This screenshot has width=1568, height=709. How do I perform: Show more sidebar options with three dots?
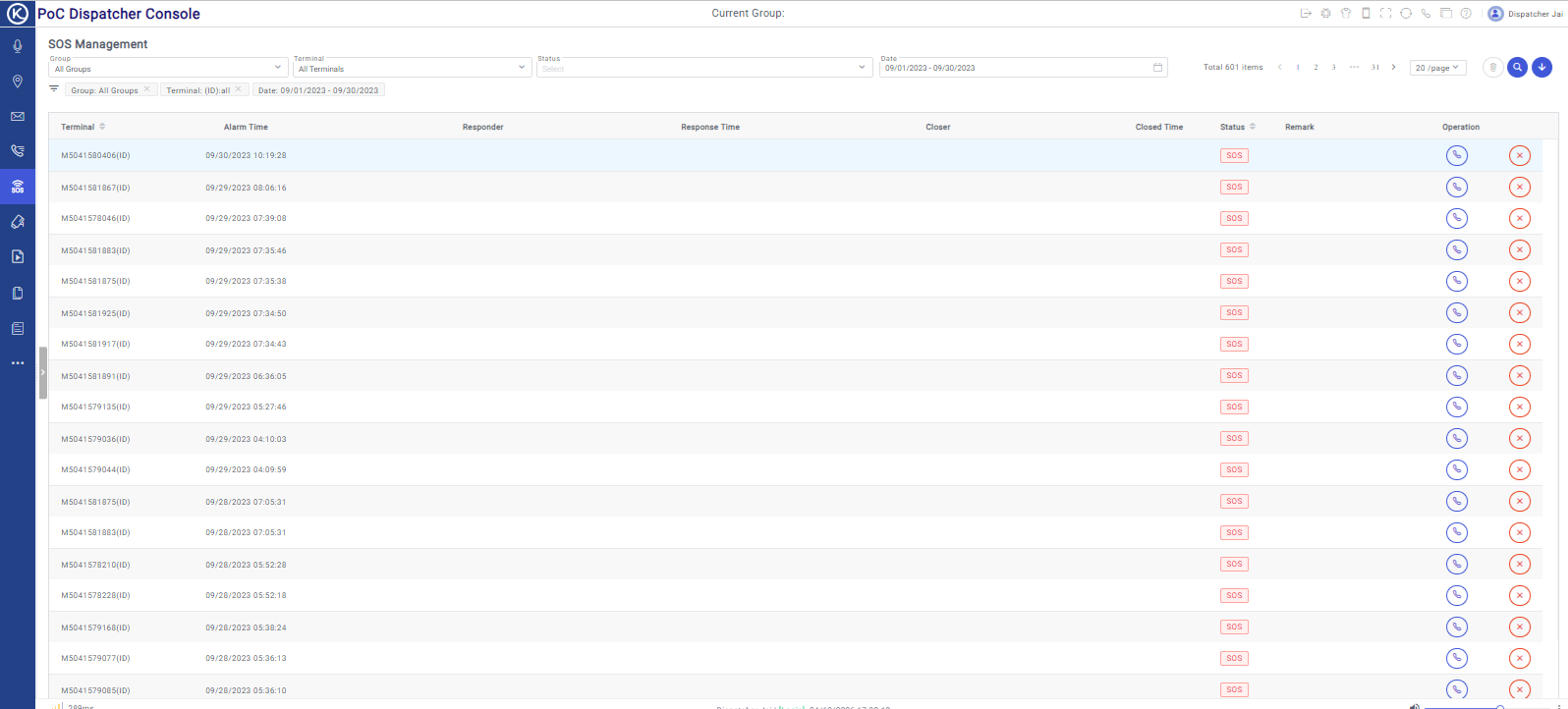(x=18, y=363)
